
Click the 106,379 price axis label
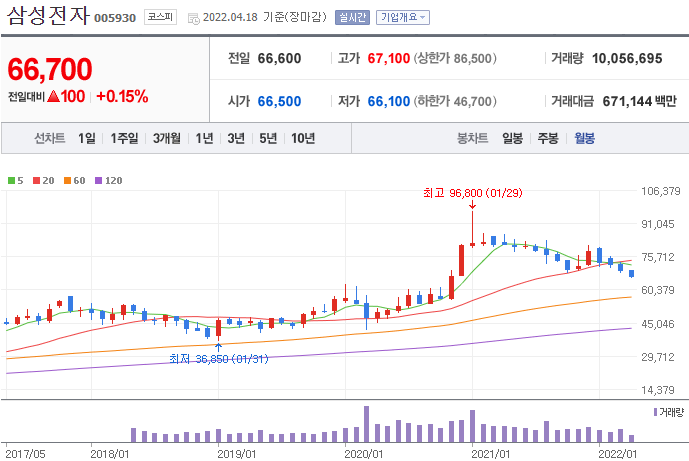click(661, 191)
